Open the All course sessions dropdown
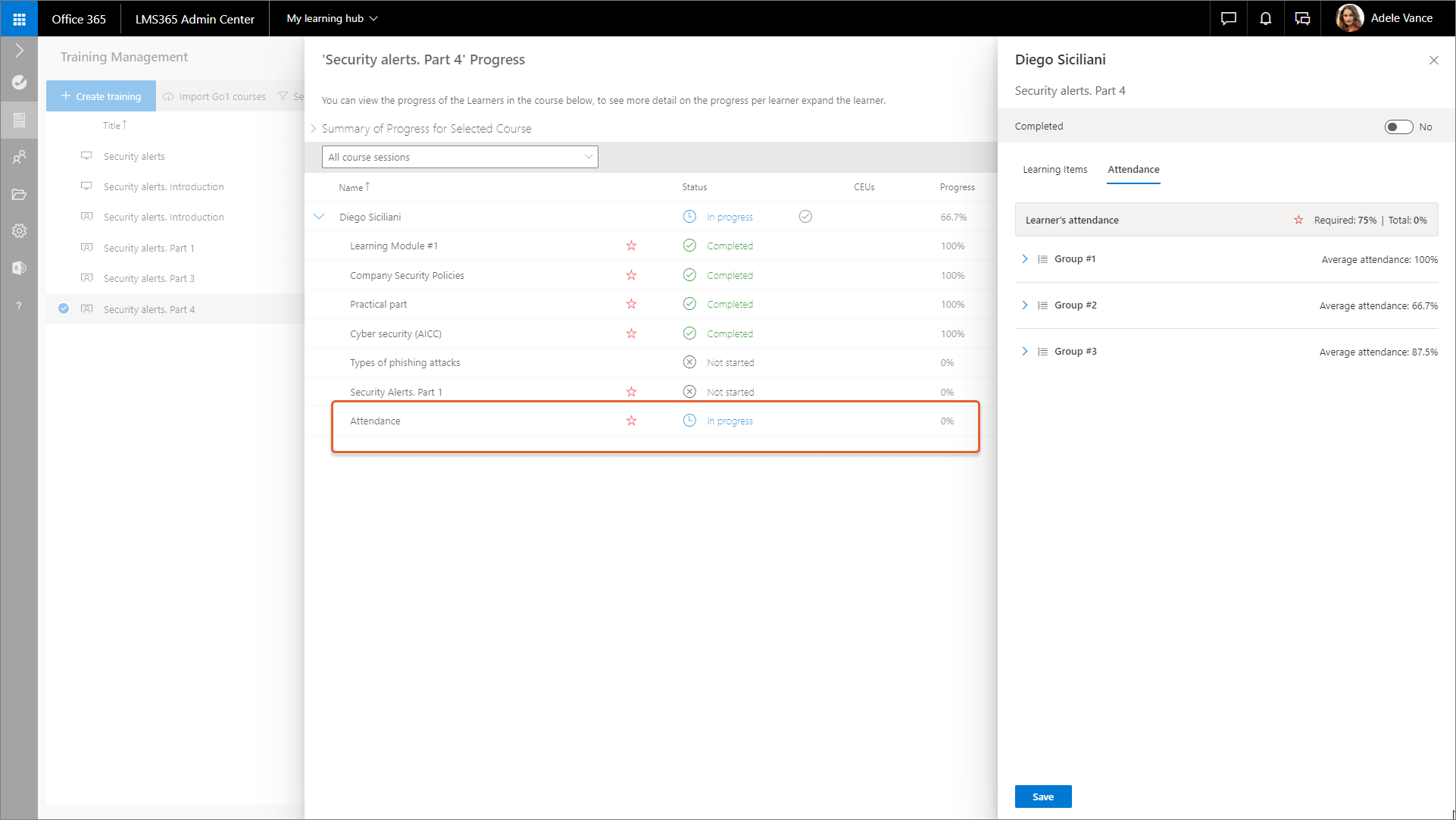Viewport: 1456px width, 820px height. point(460,157)
